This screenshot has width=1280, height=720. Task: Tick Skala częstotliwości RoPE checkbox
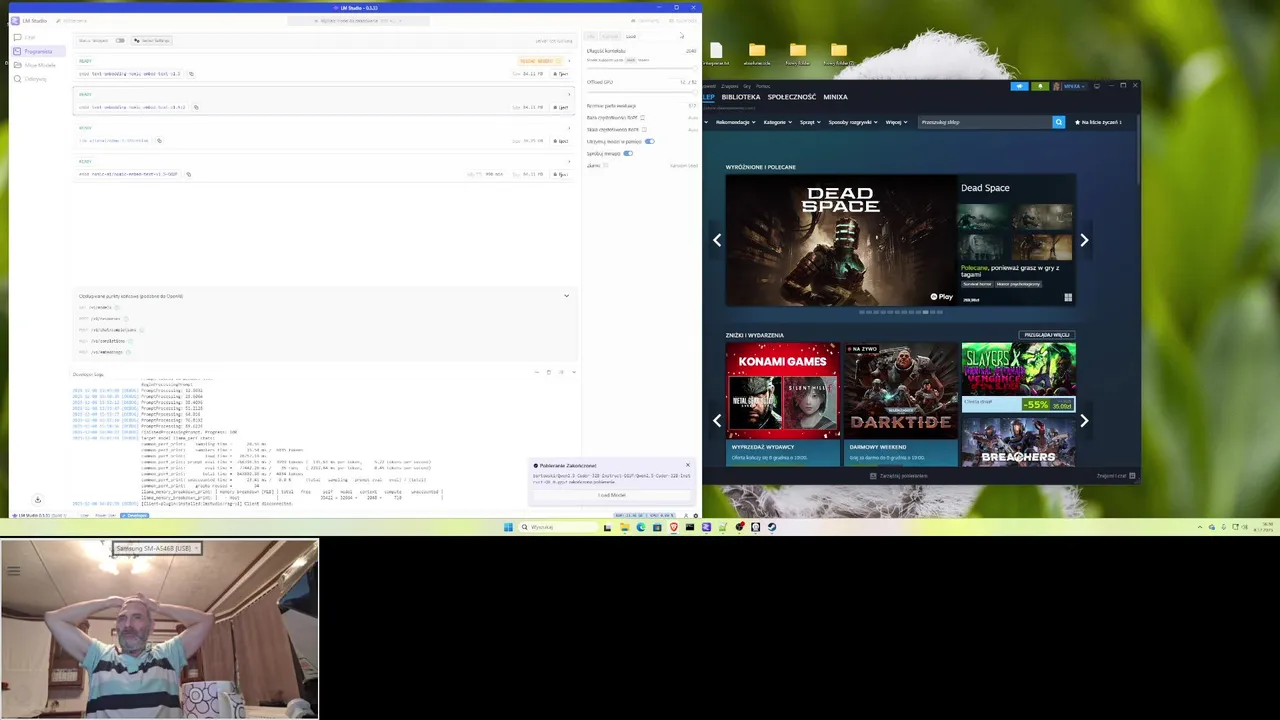coord(644,129)
